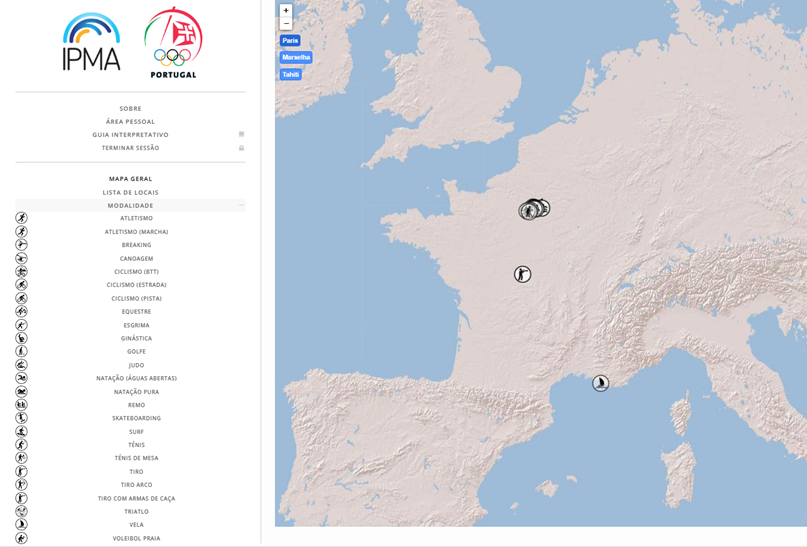Center the map on Tahiti
Viewport: 807px width, 547px height.
click(290, 74)
